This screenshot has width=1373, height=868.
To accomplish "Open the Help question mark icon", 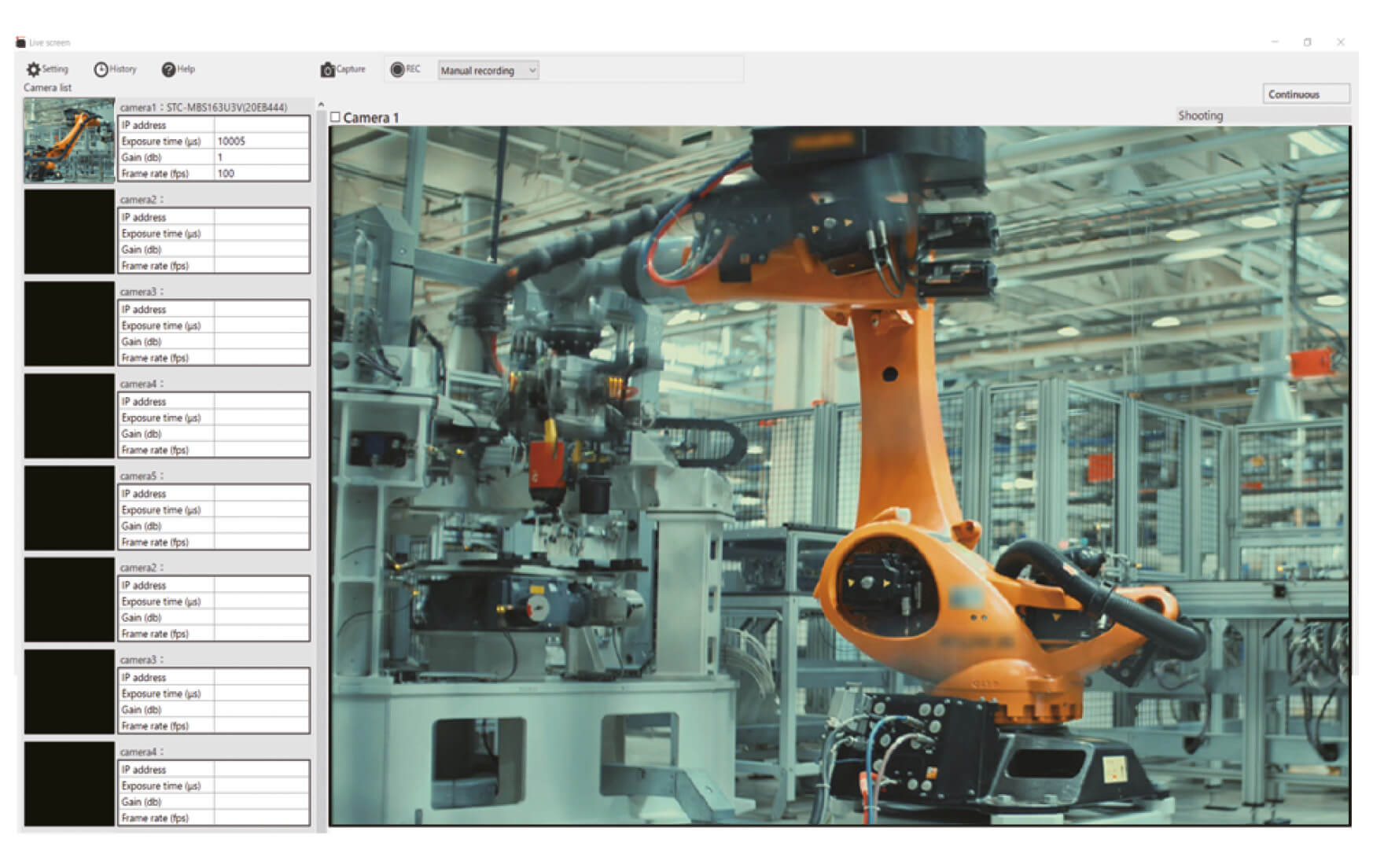I will (168, 69).
